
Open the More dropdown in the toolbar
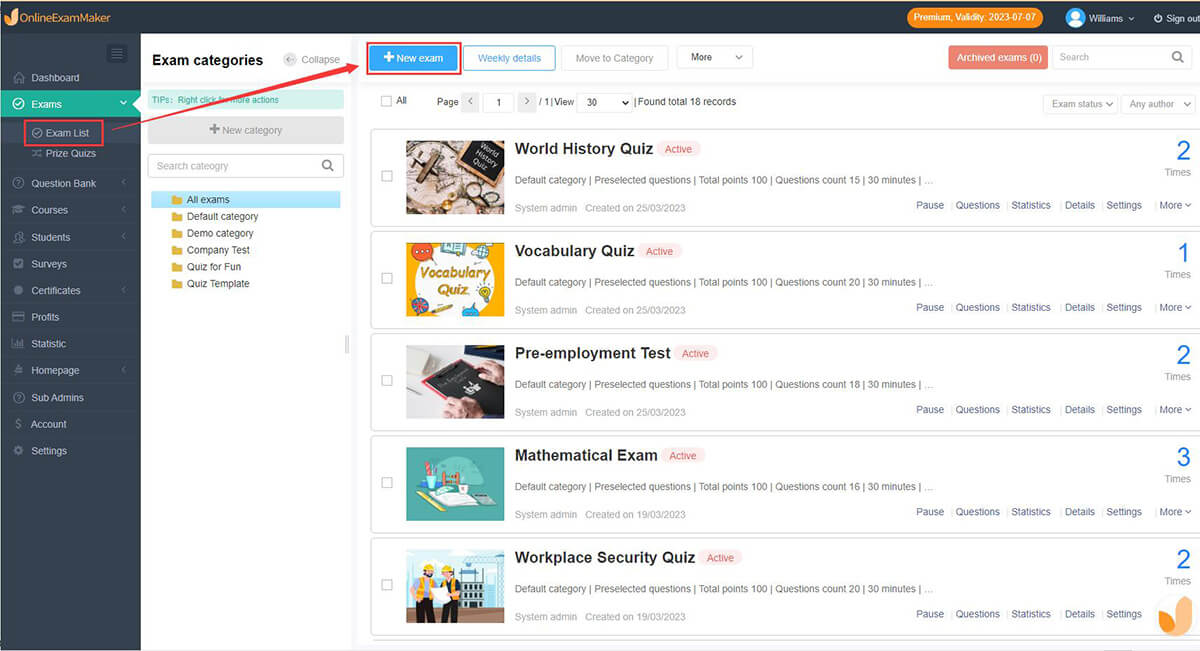[714, 58]
